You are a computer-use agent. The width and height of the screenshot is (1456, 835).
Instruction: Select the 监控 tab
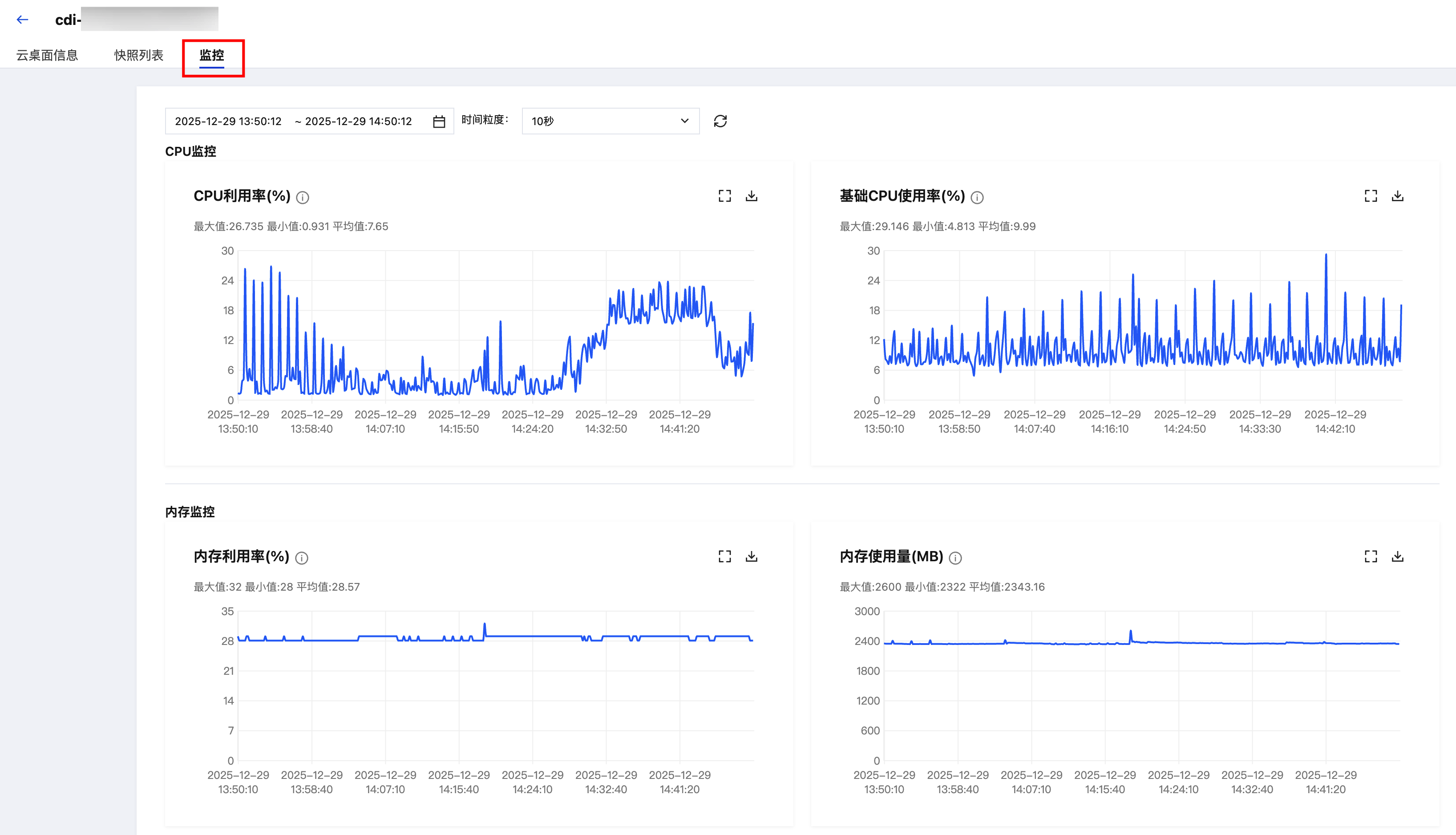211,55
